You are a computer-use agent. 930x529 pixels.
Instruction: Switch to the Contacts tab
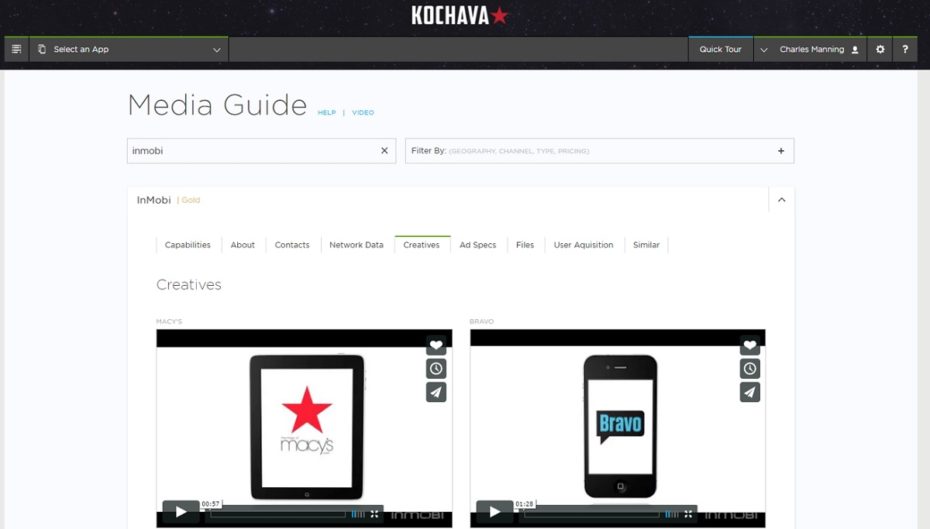[292, 245]
